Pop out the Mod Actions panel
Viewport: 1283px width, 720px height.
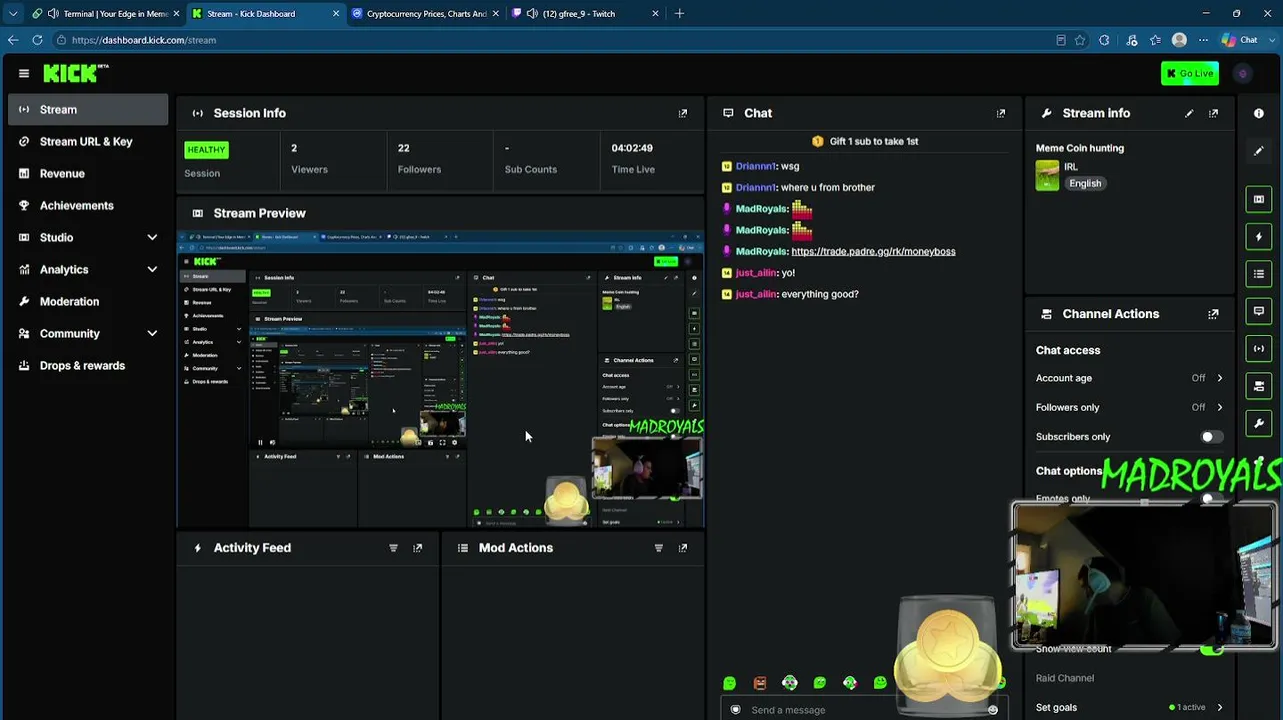click(683, 548)
